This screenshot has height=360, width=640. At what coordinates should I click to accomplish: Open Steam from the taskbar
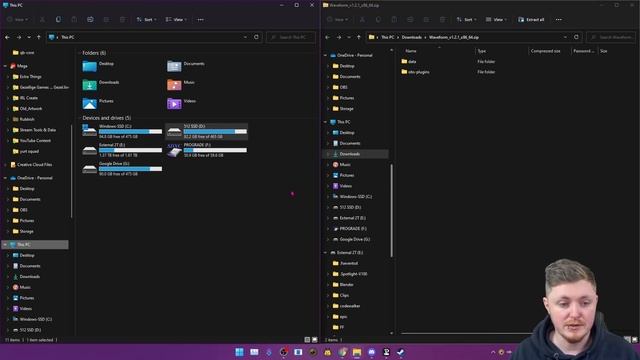401,352
